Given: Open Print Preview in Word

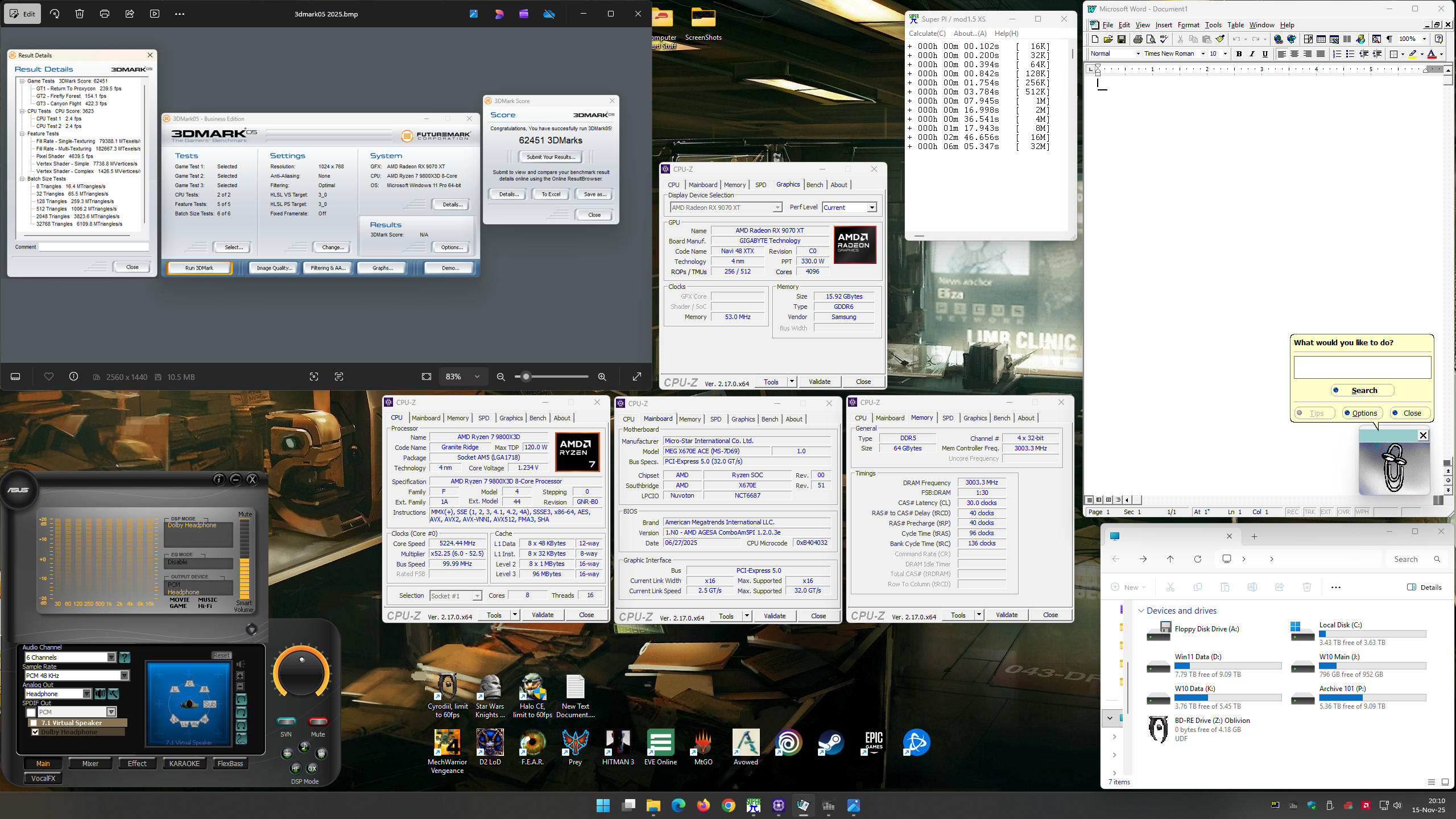Looking at the screenshot, I should click(1151, 39).
